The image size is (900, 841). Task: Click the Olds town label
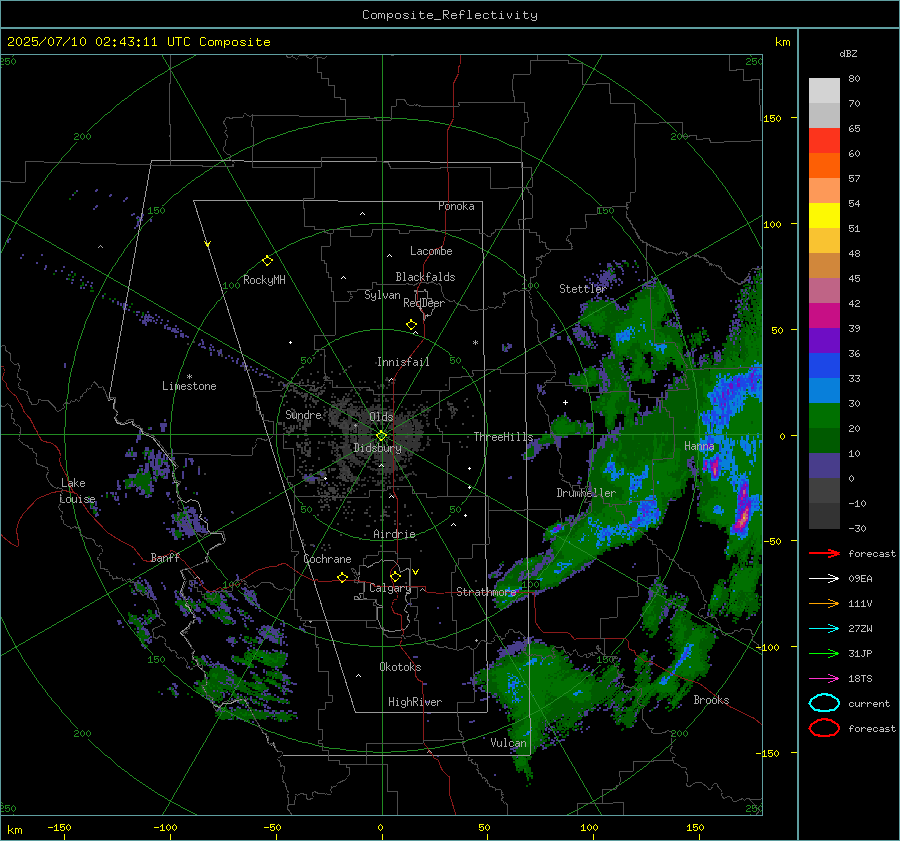tap(381, 417)
